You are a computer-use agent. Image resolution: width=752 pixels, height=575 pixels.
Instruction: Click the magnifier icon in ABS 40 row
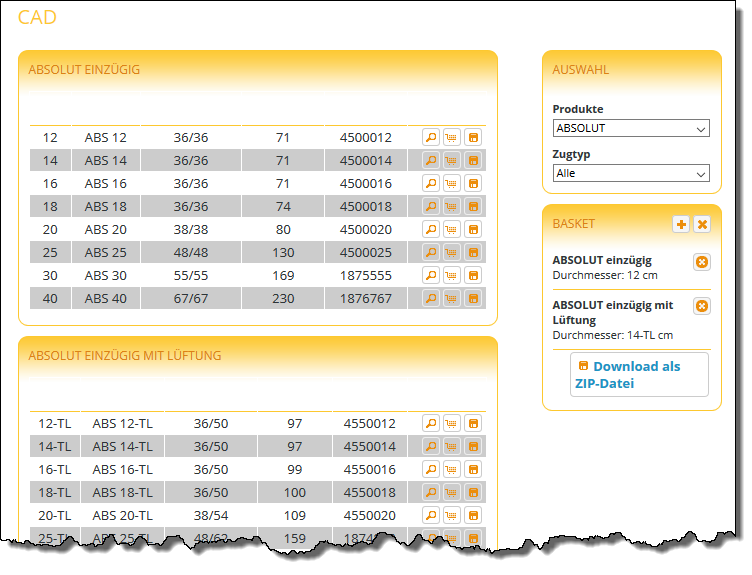431,298
